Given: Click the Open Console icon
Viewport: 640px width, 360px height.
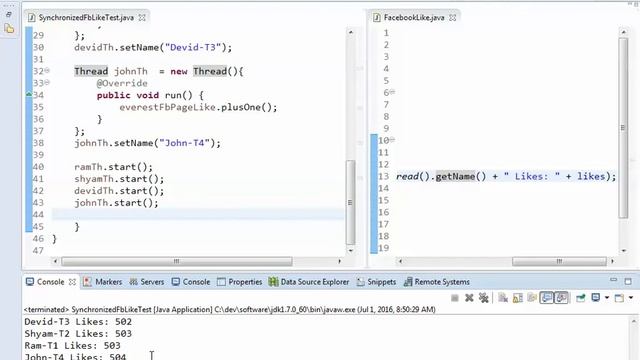Looking at the screenshot, I should tap(619, 298).
